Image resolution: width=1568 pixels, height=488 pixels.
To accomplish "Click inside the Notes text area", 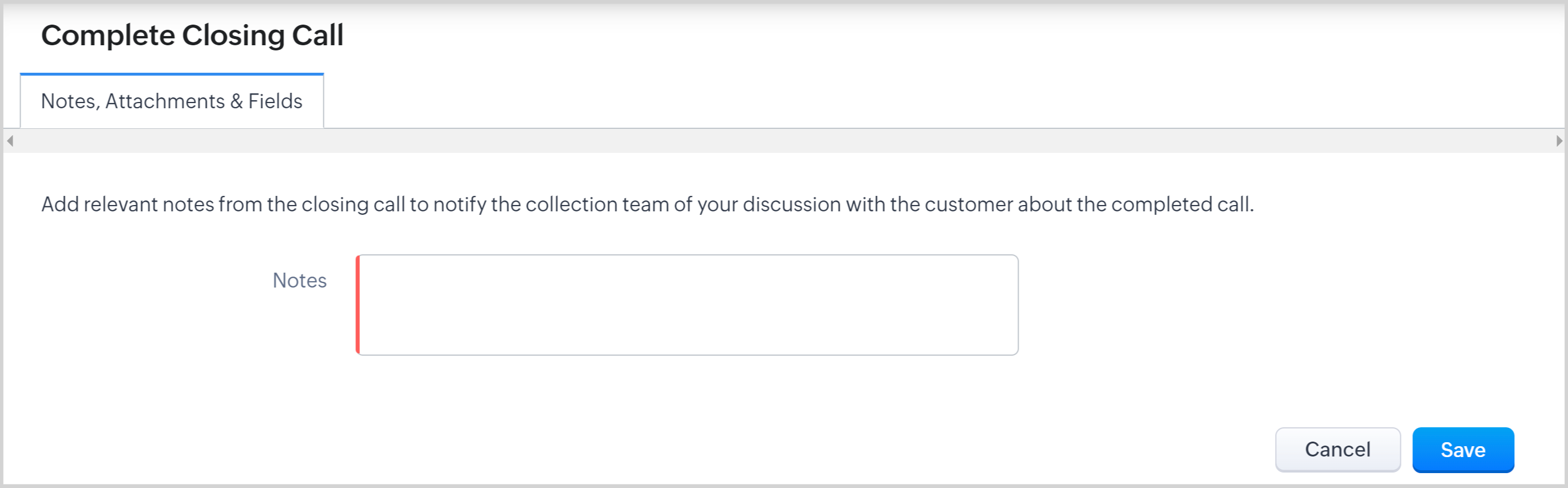I will point(688,305).
